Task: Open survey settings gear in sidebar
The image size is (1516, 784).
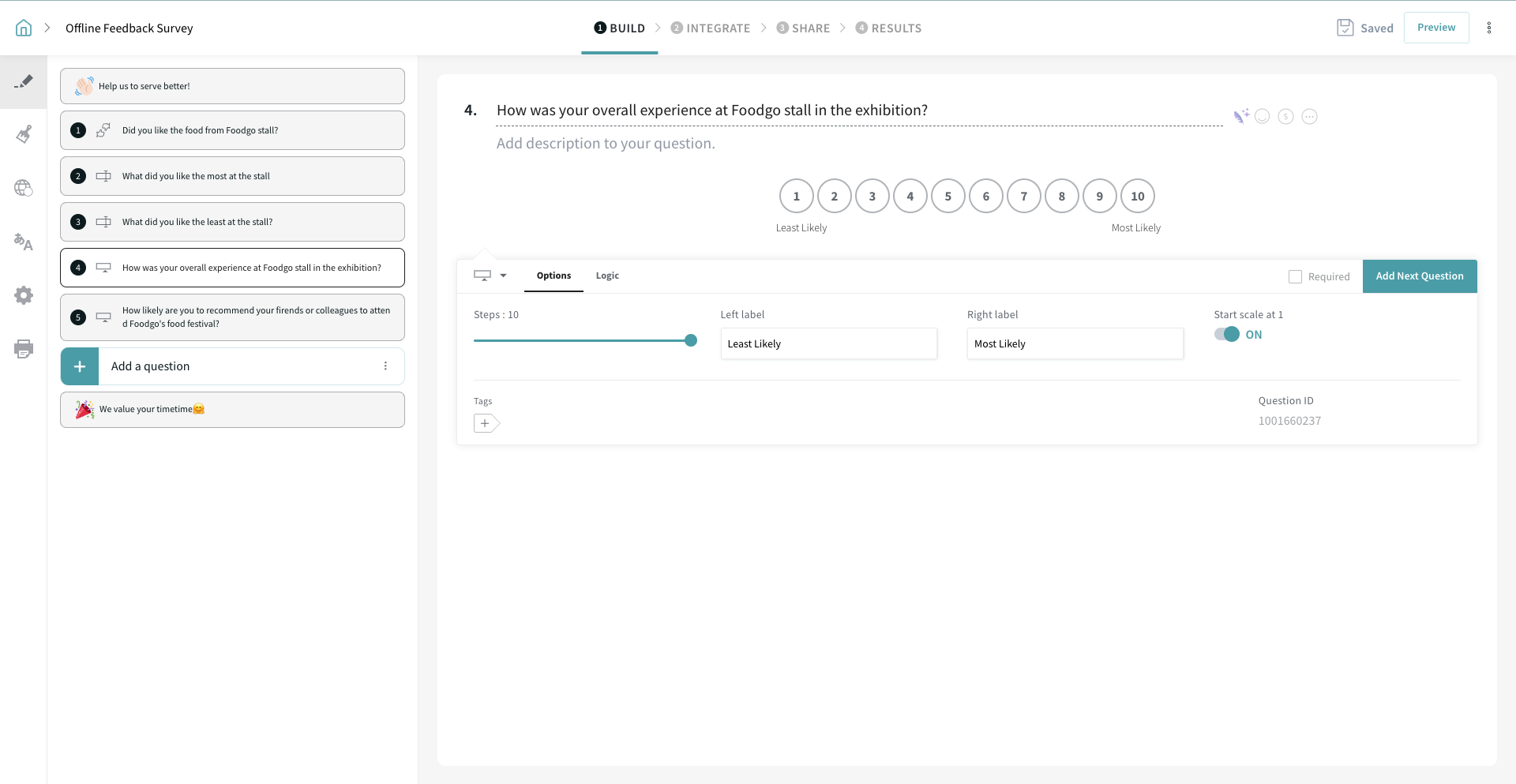Action: coord(24,295)
